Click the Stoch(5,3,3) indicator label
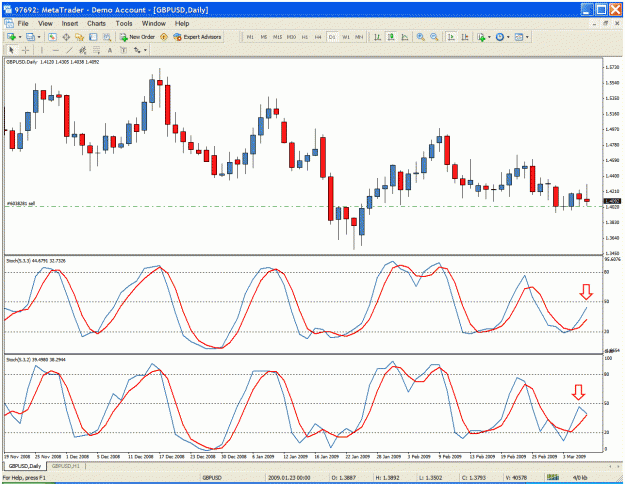 [36, 261]
